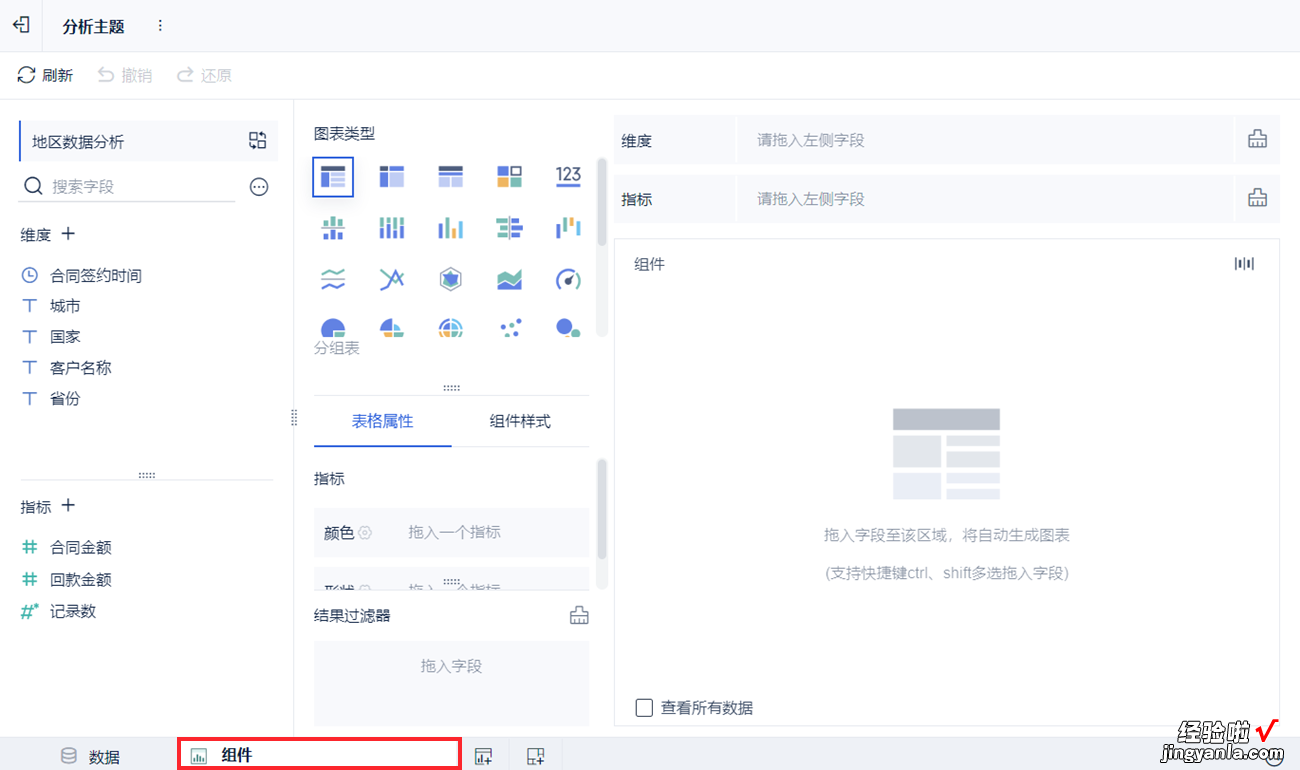Click the exit analysis subject icon
The width and height of the screenshot is (1300, 770).
[x=21, y=25]
